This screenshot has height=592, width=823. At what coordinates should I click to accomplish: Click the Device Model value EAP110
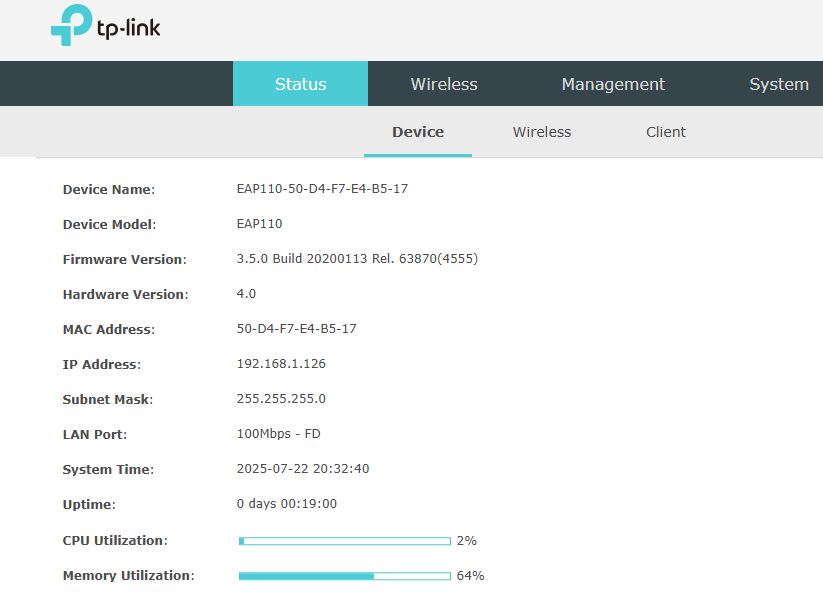pos(259,224)
